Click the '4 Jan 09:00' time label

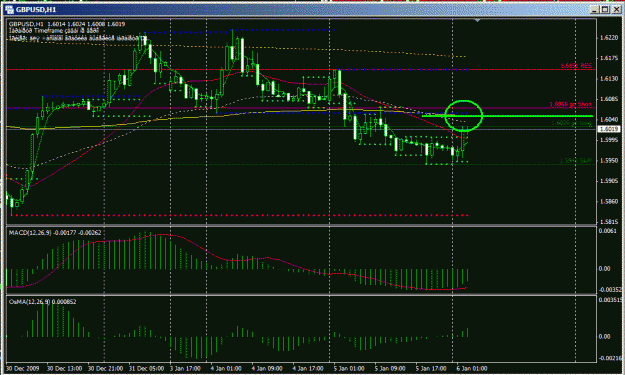click(x=267, y=369)
